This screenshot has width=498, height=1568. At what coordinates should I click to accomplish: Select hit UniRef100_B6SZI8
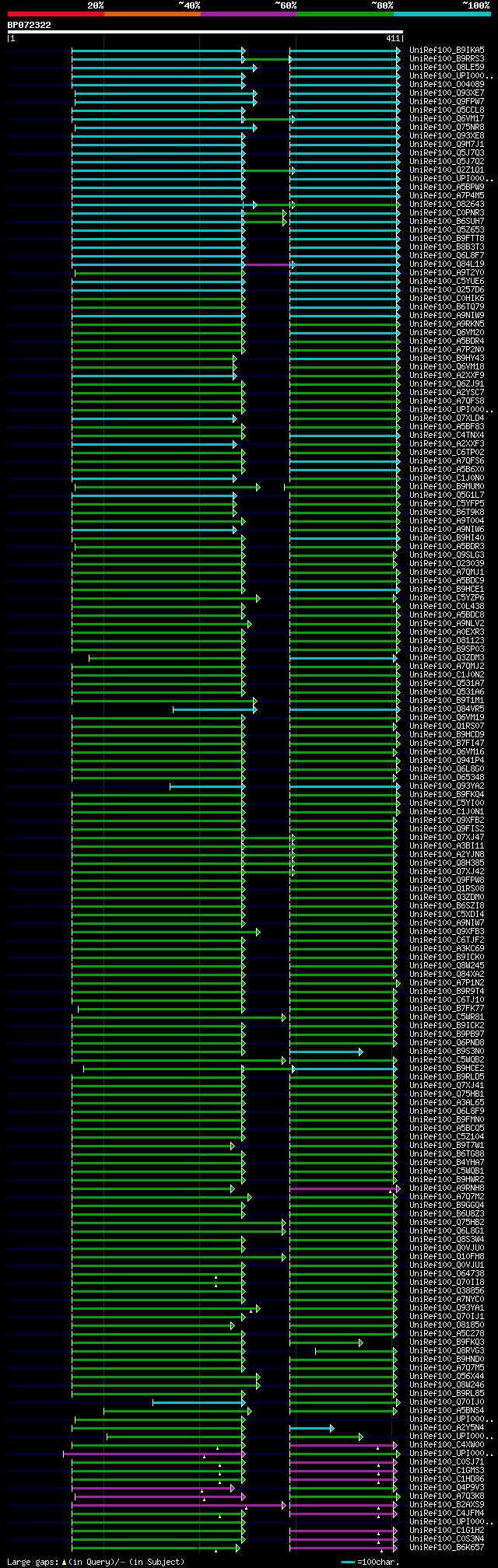point(447,905)
